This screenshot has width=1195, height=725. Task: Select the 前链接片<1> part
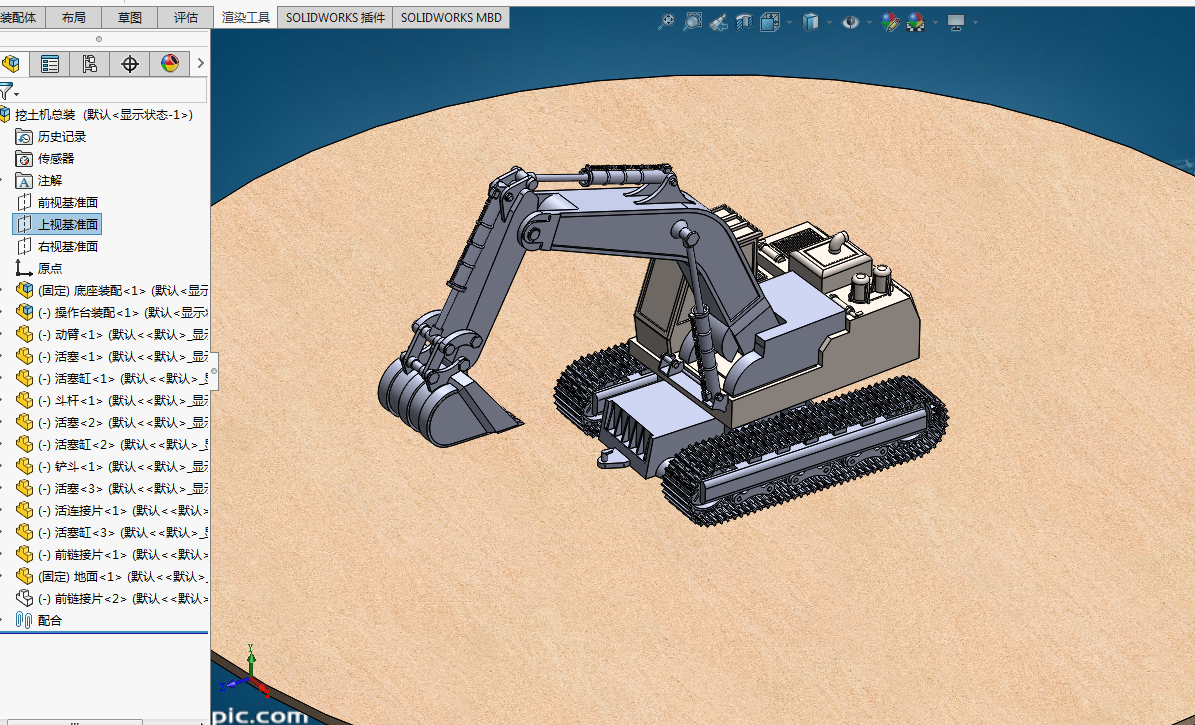point(111,554)
